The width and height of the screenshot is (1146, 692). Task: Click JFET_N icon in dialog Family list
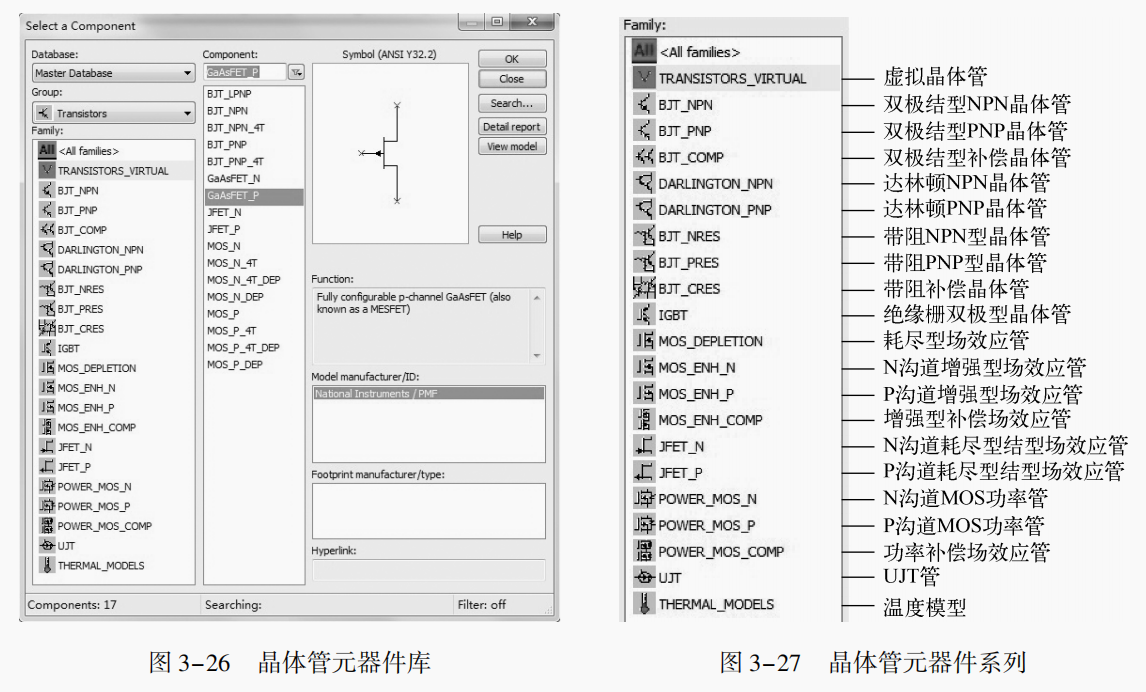pos(47,446)
